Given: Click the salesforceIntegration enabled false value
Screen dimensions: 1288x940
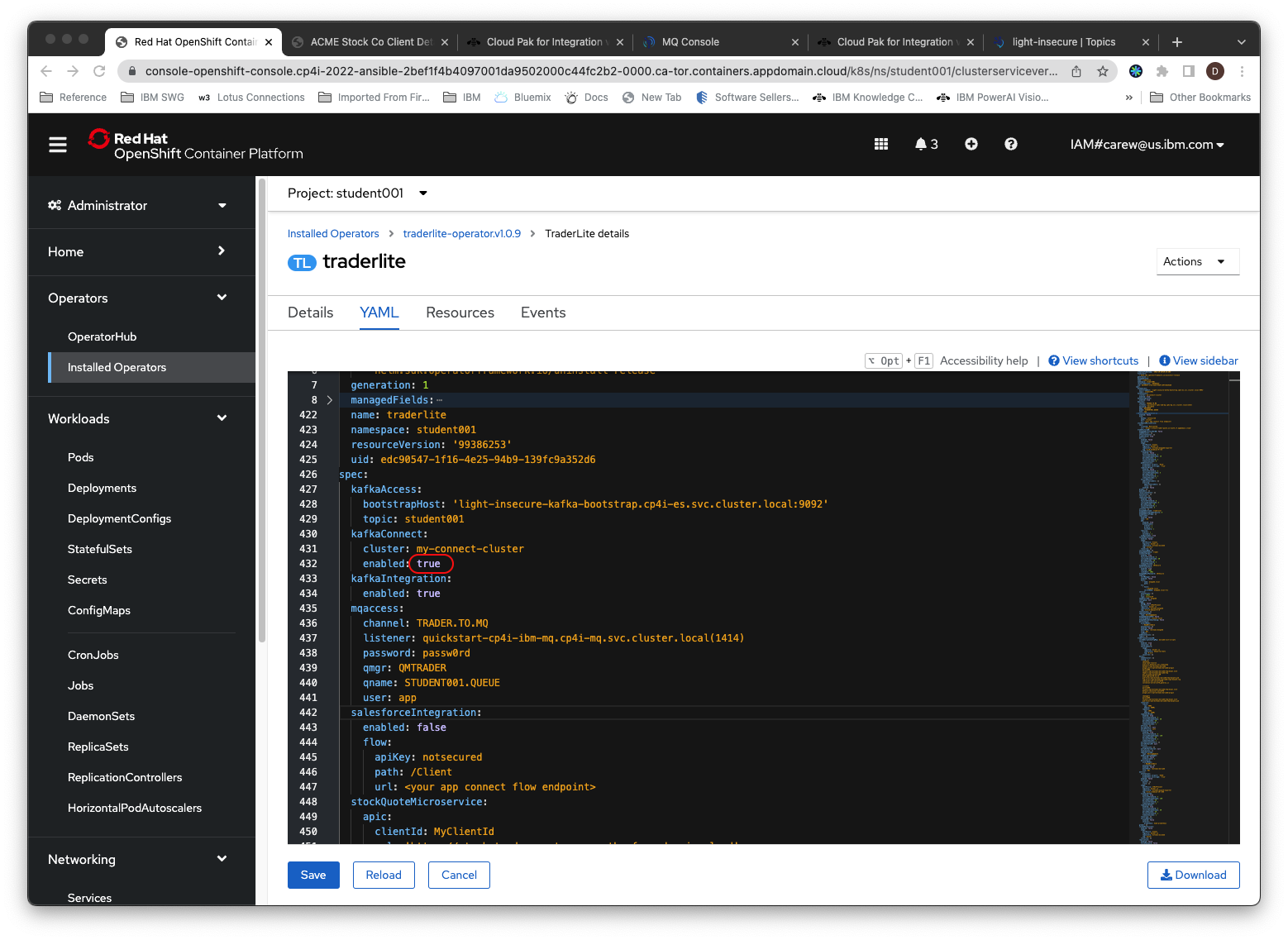Looking at the screenshot, I should pos(432,728).
